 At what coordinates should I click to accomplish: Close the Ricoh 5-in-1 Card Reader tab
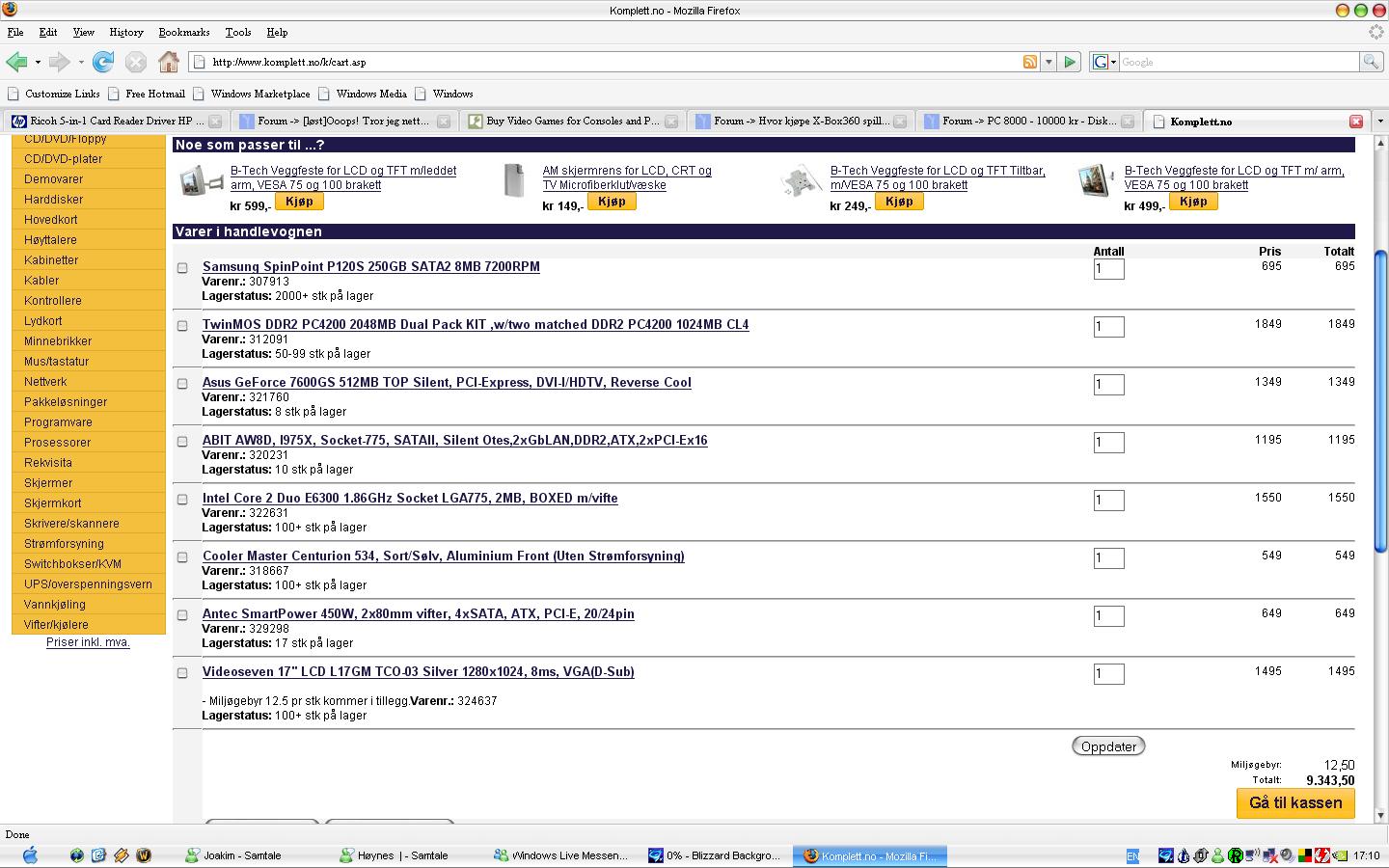pos(215,122)
